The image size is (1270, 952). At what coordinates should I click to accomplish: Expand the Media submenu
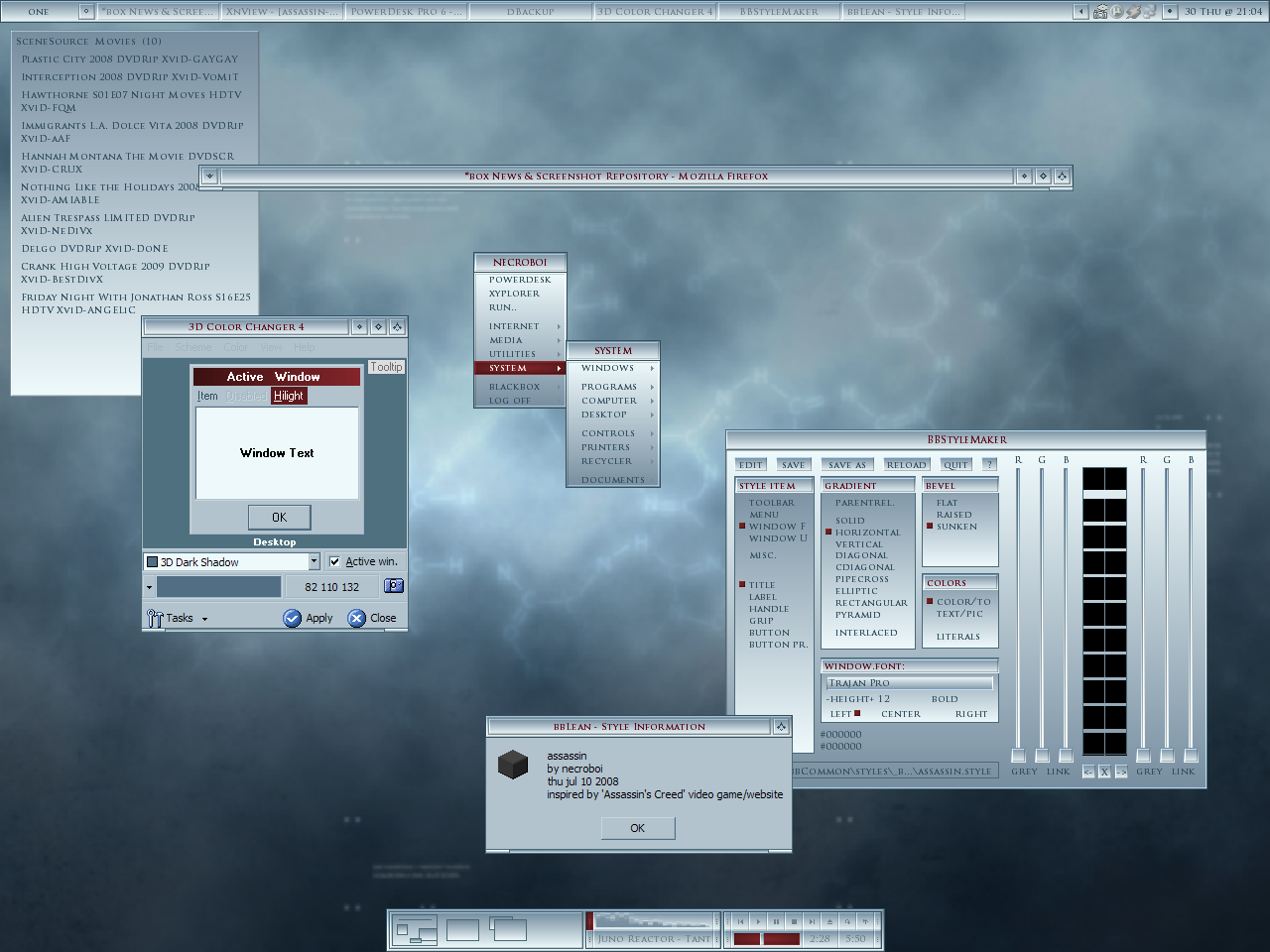coord(520,340)
